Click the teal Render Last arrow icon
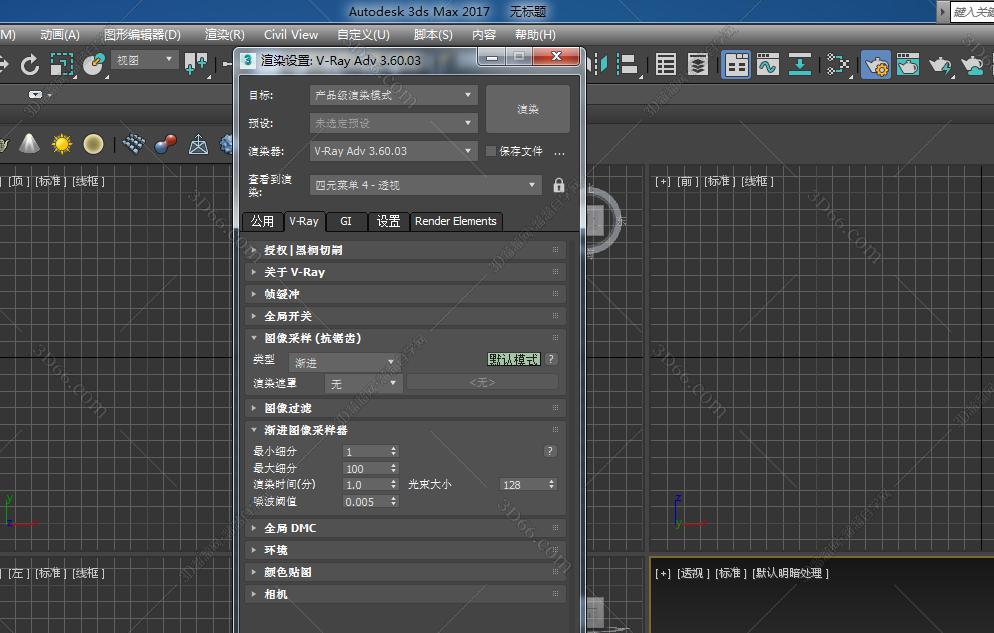 800,65
